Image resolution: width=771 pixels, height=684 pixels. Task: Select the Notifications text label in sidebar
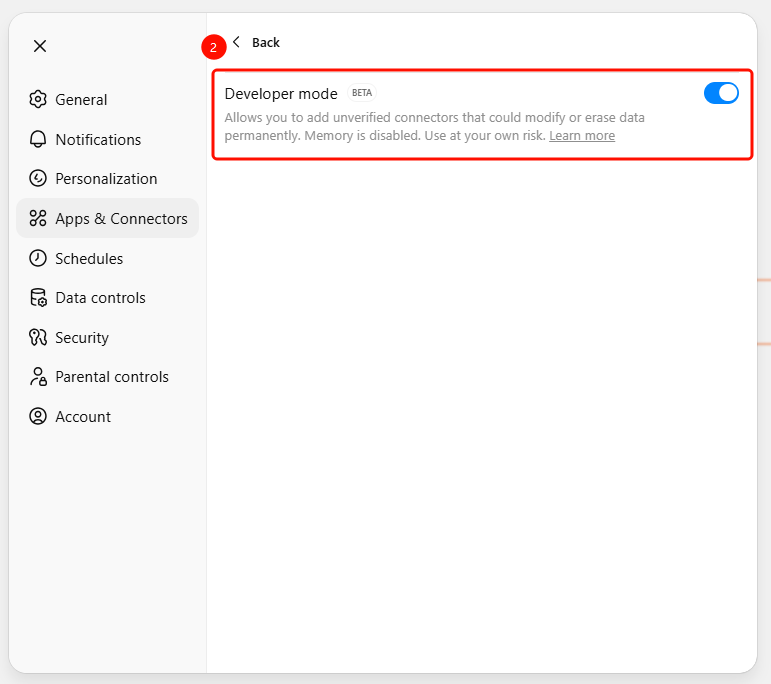pos(98,140)
